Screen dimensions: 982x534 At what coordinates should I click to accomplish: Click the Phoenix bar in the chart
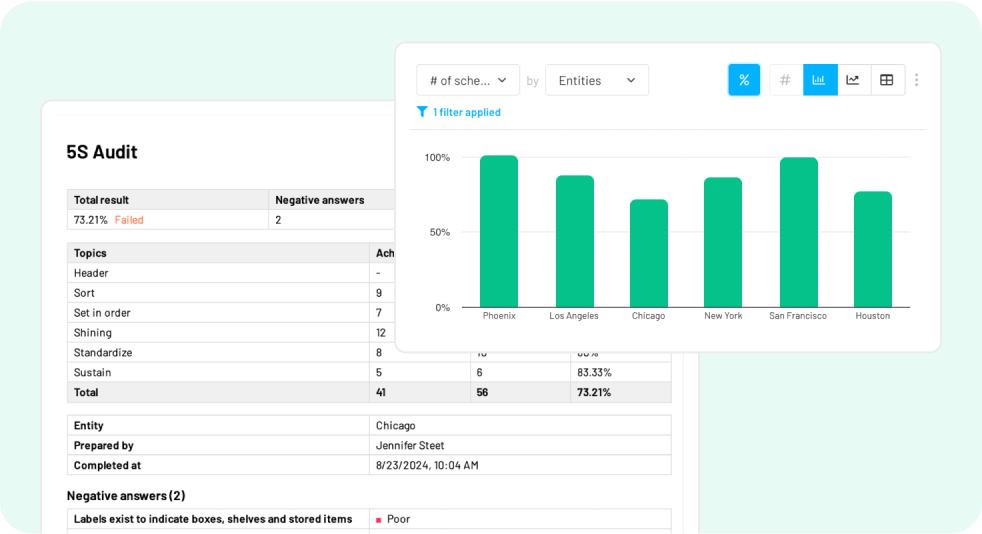coord(499,231)
